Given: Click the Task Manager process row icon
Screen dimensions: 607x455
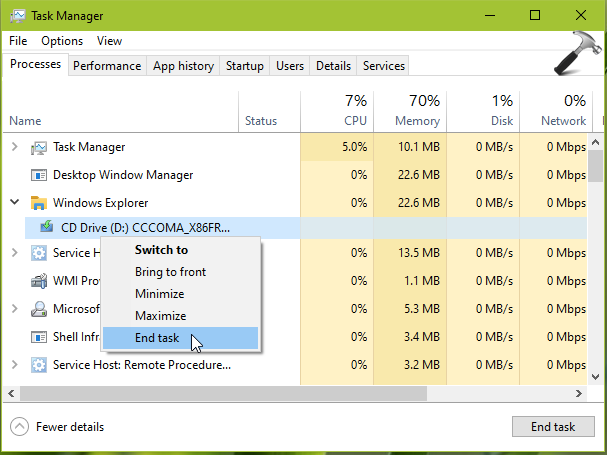Looking at the screenshot, I should [39, 148].
